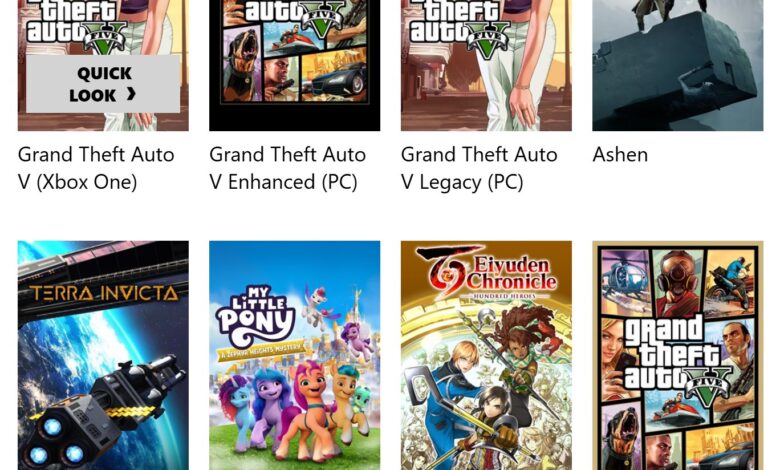
Task: Open the My Little Pony game tile
Action: (294, 356)
